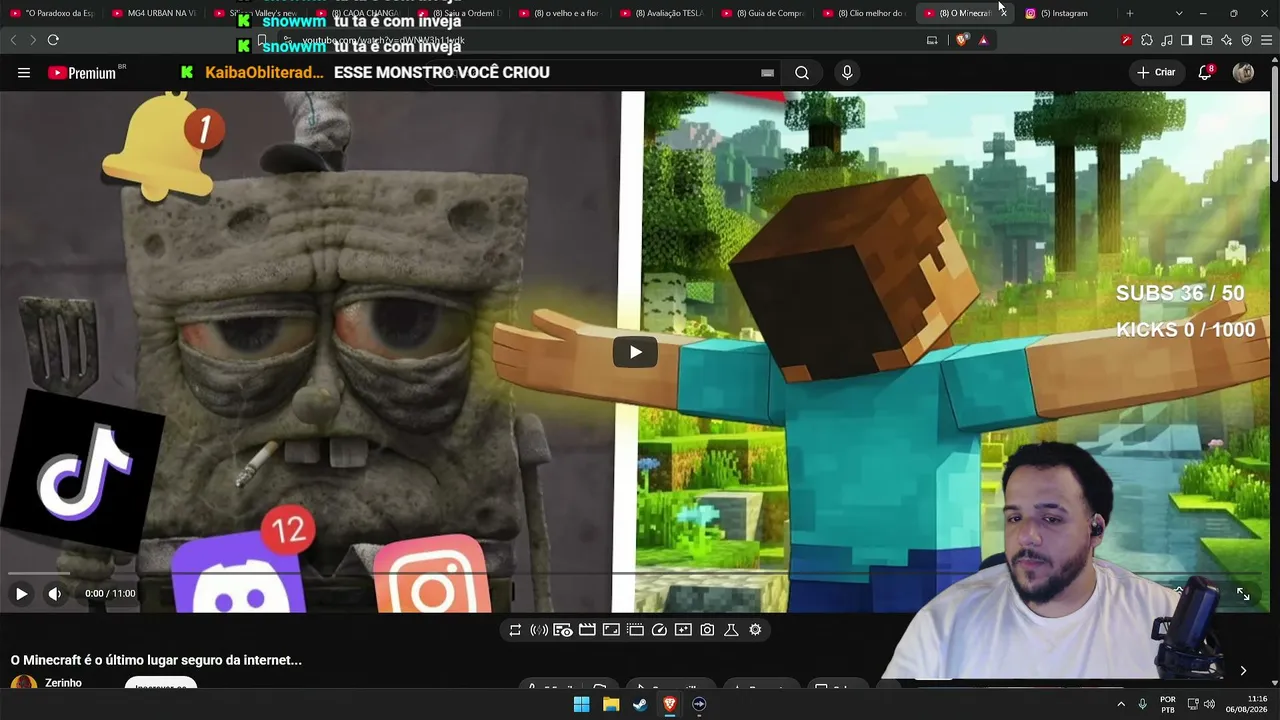The width and height of the screenshot is (1280, 720).
Task: Click the video title text
Action: click(156, 660)
